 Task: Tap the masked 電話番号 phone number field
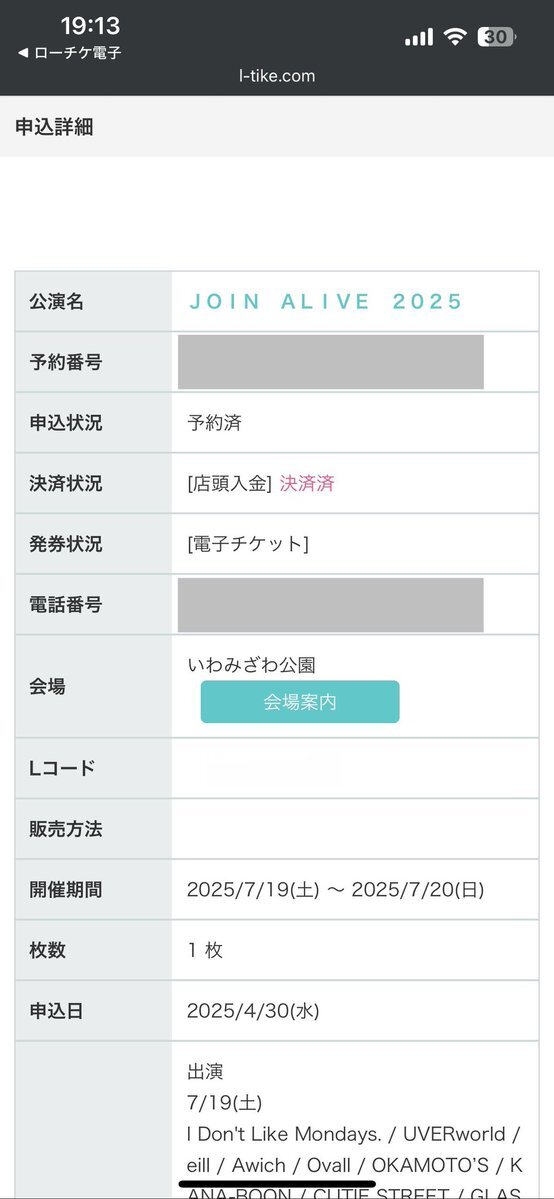[x=331, y=605]
